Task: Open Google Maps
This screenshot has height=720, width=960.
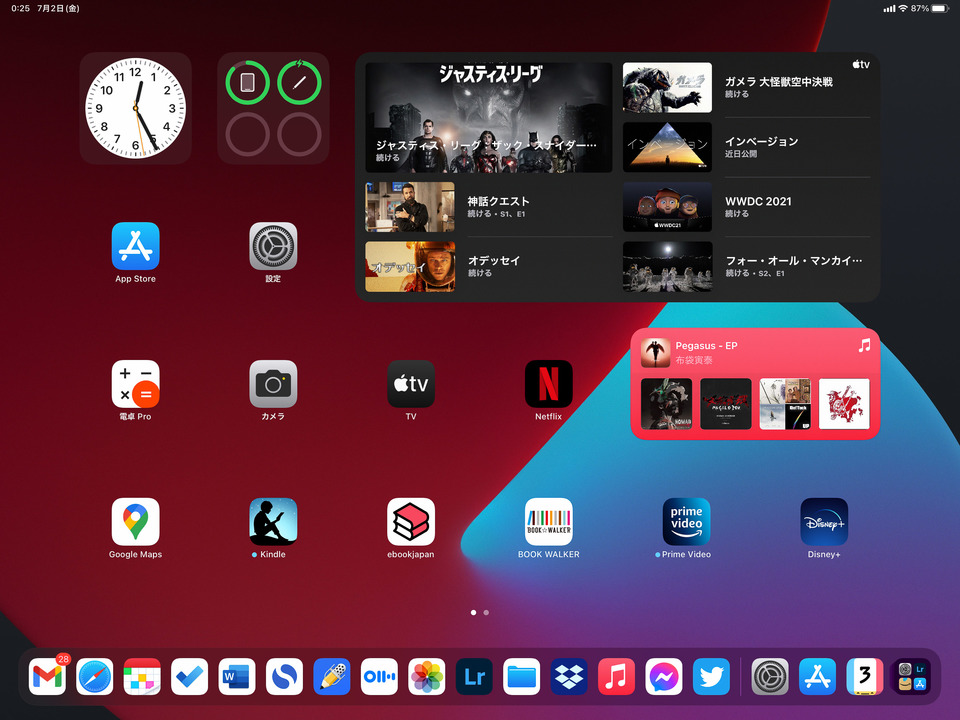Action: coord(136,518)
